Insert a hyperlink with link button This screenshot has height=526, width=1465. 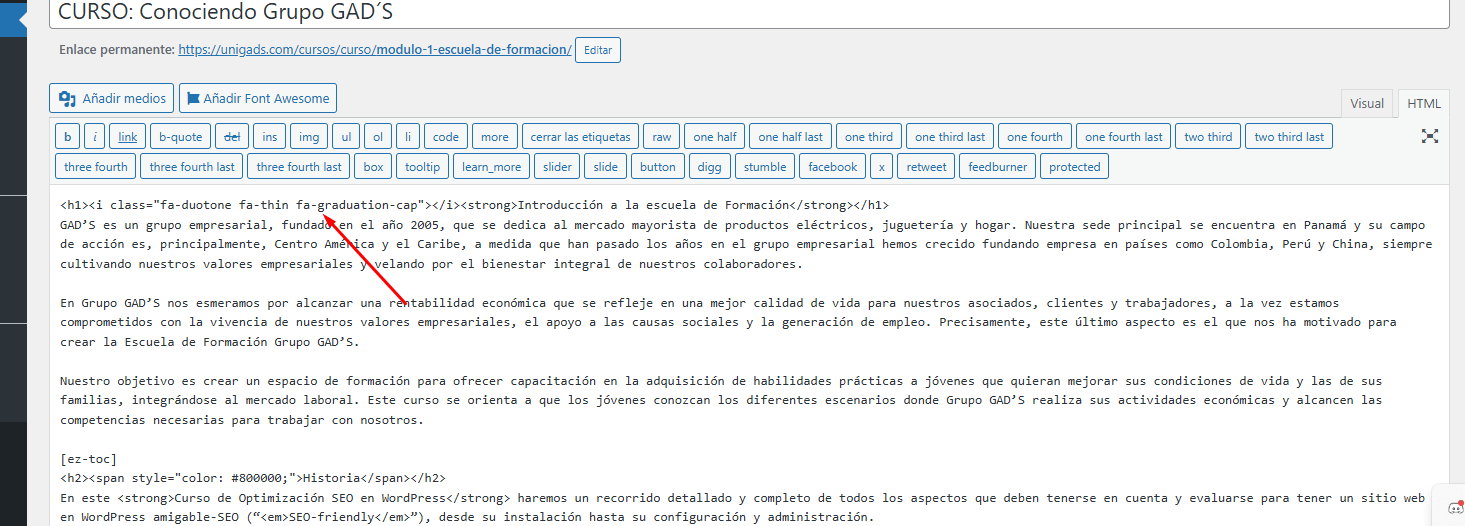128,137
